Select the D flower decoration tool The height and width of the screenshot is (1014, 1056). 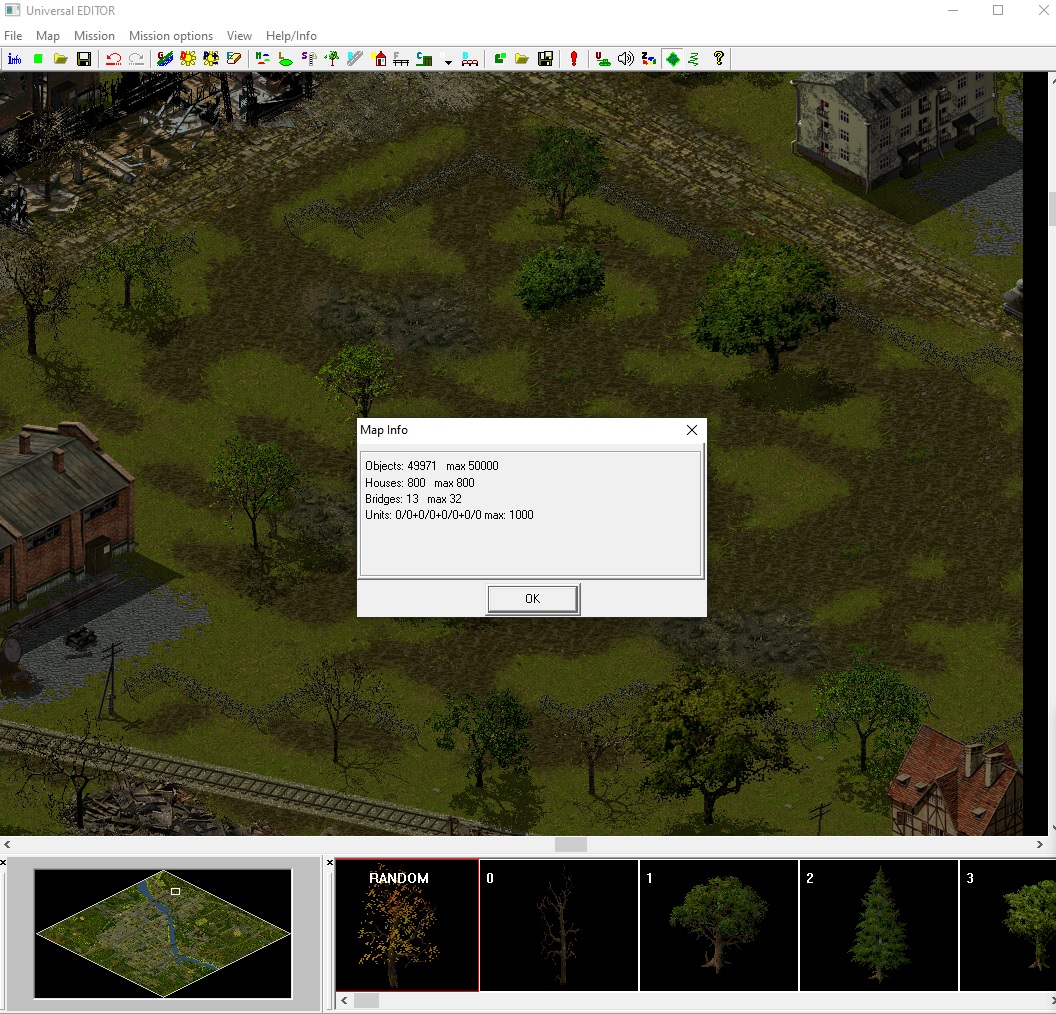click(188, 59)
